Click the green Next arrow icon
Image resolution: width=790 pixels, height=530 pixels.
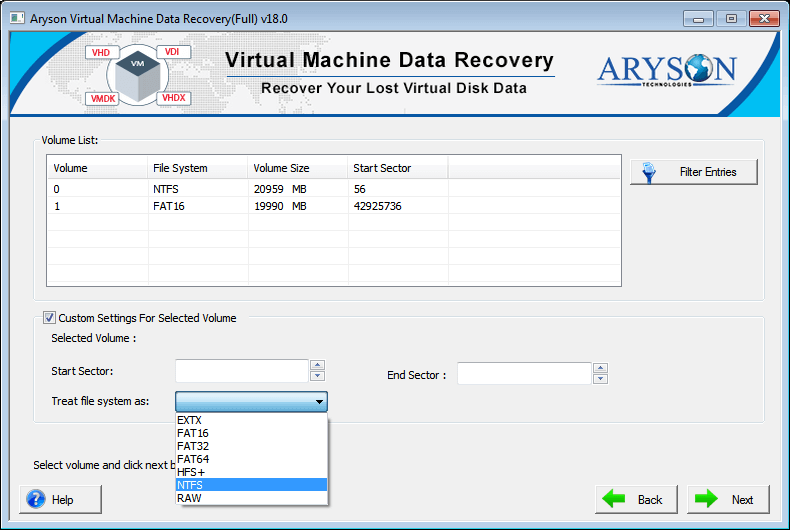pos(706,499)
